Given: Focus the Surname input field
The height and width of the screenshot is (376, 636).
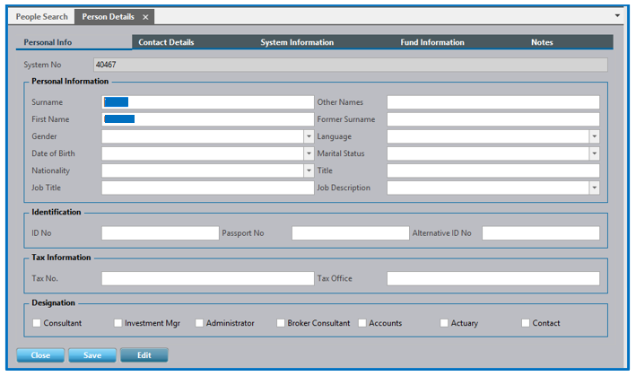Looking at the screenshot, I should [208, 102].
